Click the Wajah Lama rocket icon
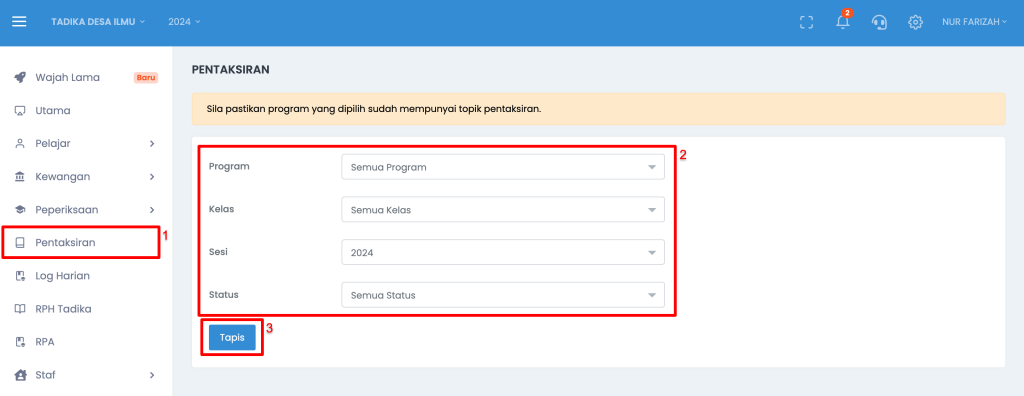 tap(20, 77)
